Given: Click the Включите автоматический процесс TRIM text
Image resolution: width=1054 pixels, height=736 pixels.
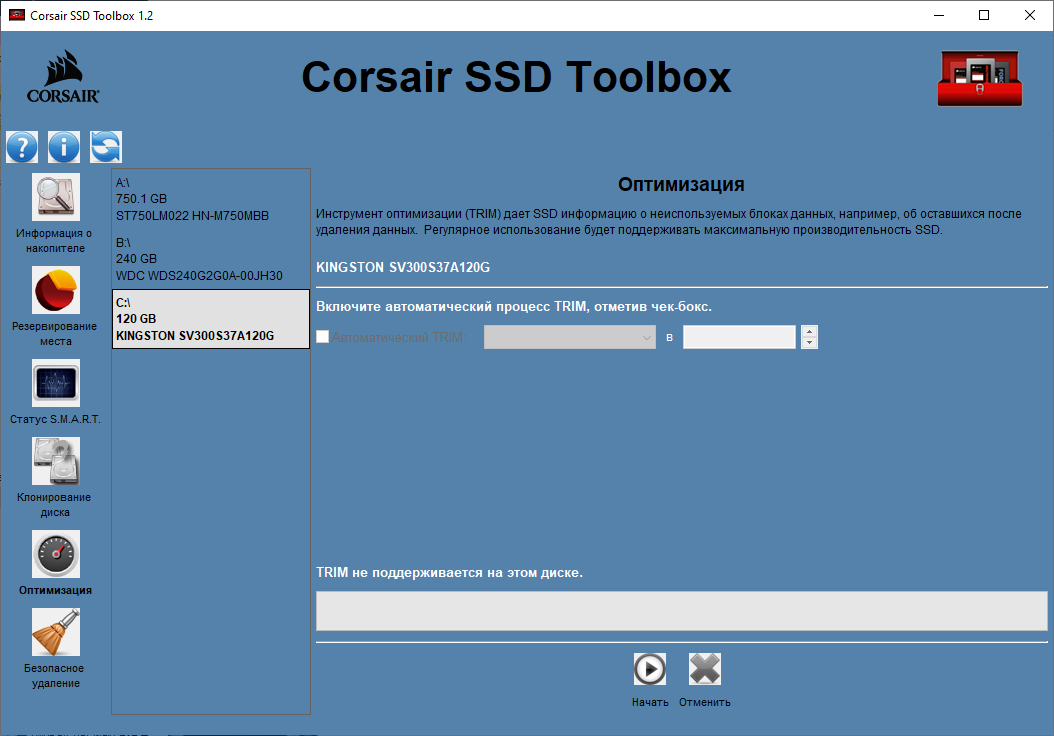Looking at the screenshot, I should (x=514, y=306).
